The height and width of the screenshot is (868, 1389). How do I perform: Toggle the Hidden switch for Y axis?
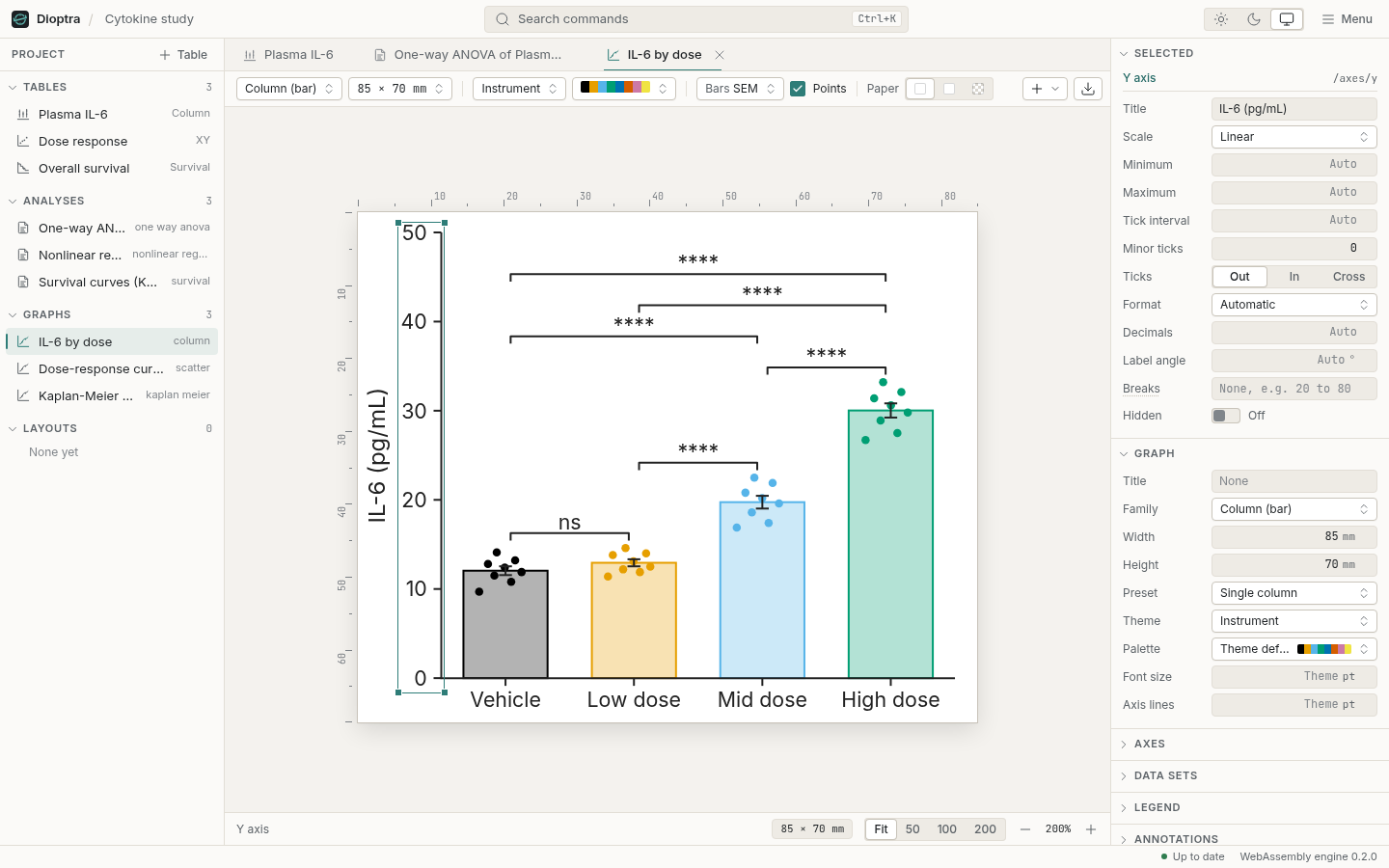coord(1226,416)
